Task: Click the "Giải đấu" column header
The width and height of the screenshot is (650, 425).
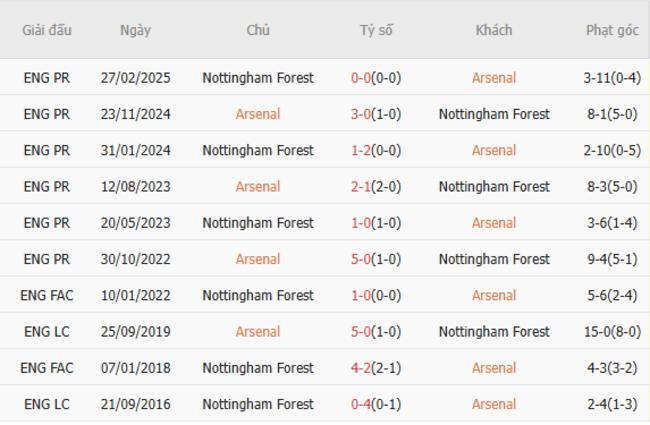Action: tap(47, 30)
